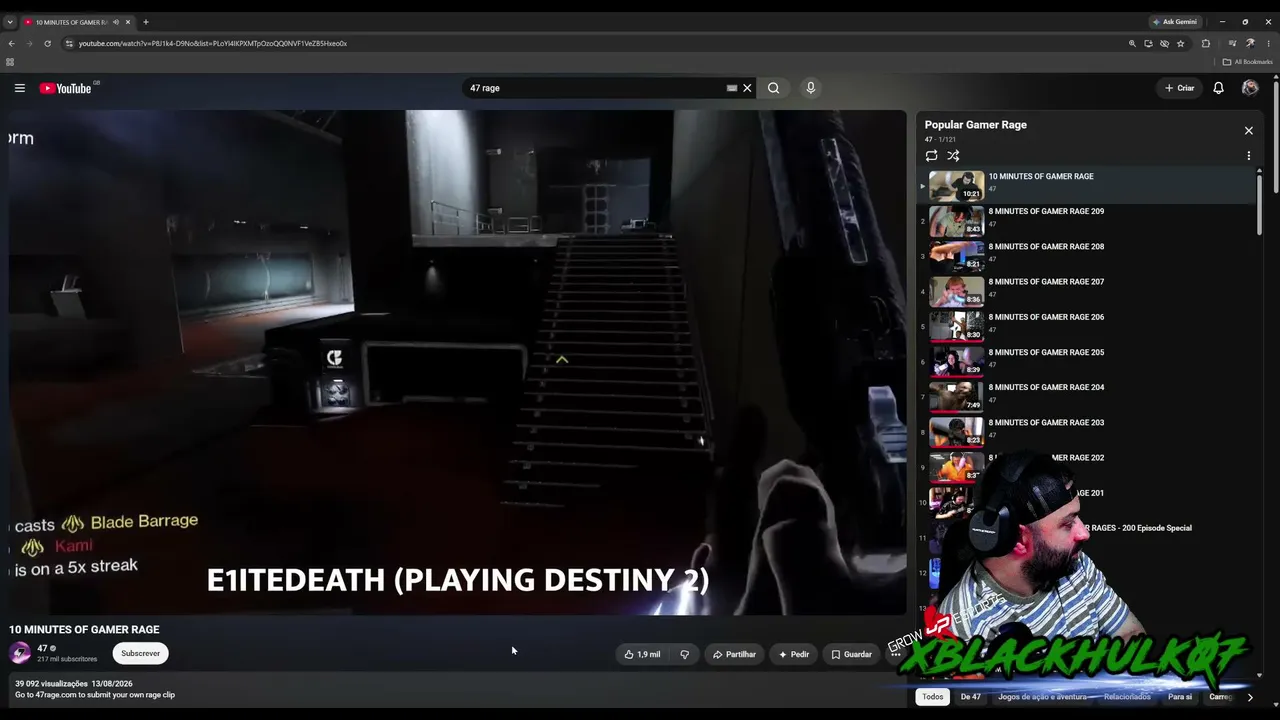Open playlist panel three-dot options menu
The width and height of the screenshot is (1280, 720).
click(1248, 156)
